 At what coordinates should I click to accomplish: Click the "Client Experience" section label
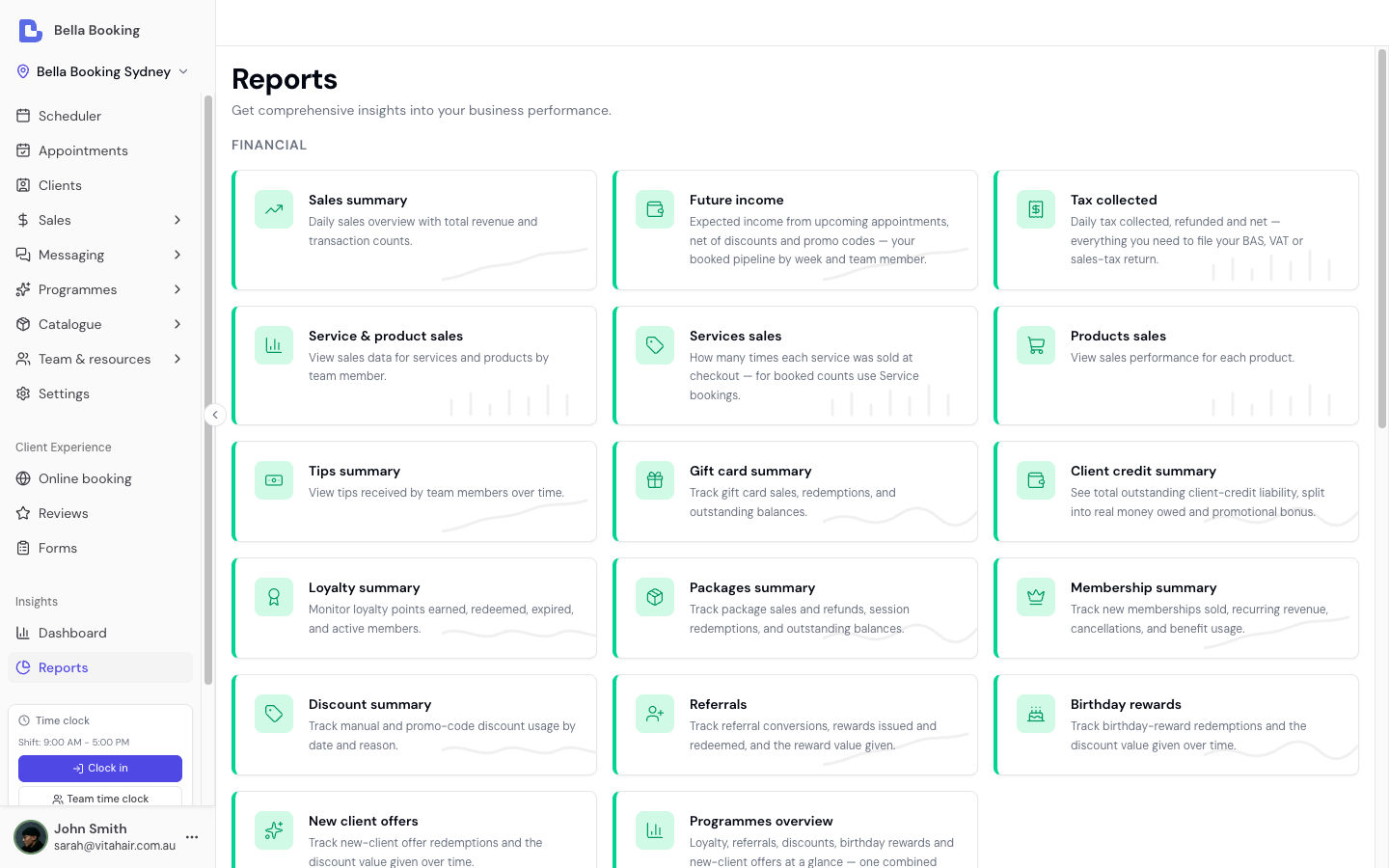coord(64,448)
